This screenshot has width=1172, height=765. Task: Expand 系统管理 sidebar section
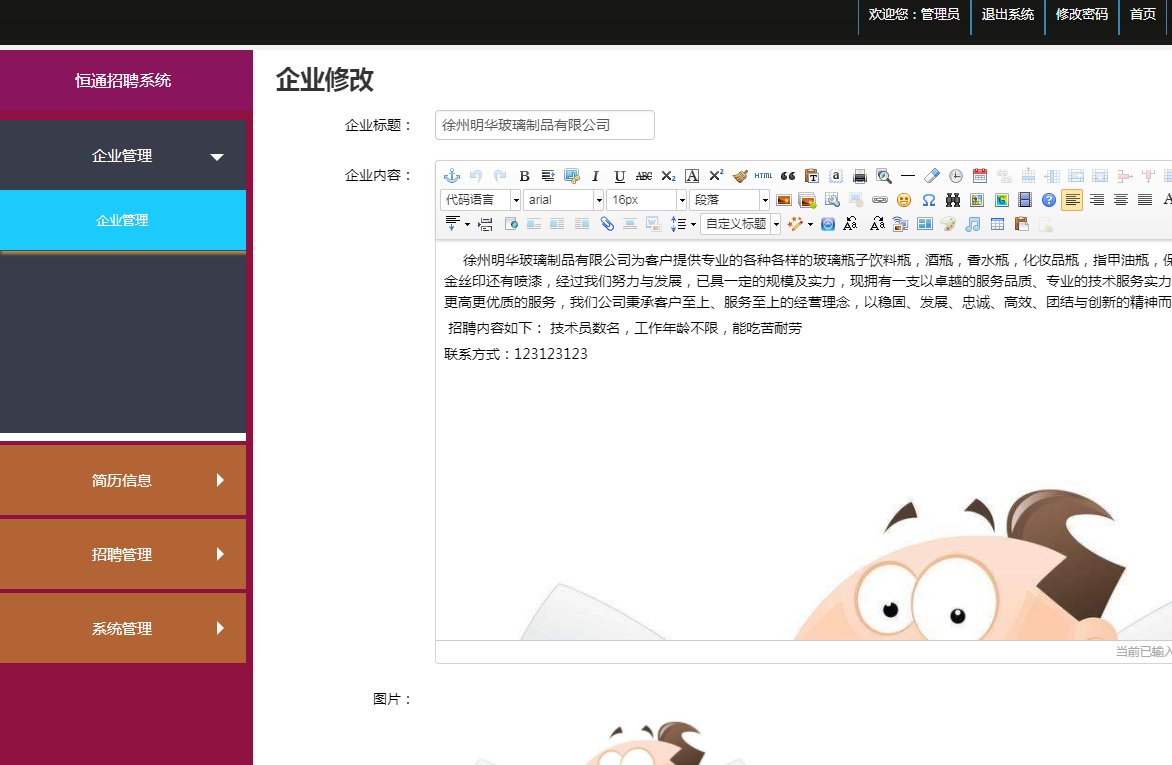(x=123, y=628)
